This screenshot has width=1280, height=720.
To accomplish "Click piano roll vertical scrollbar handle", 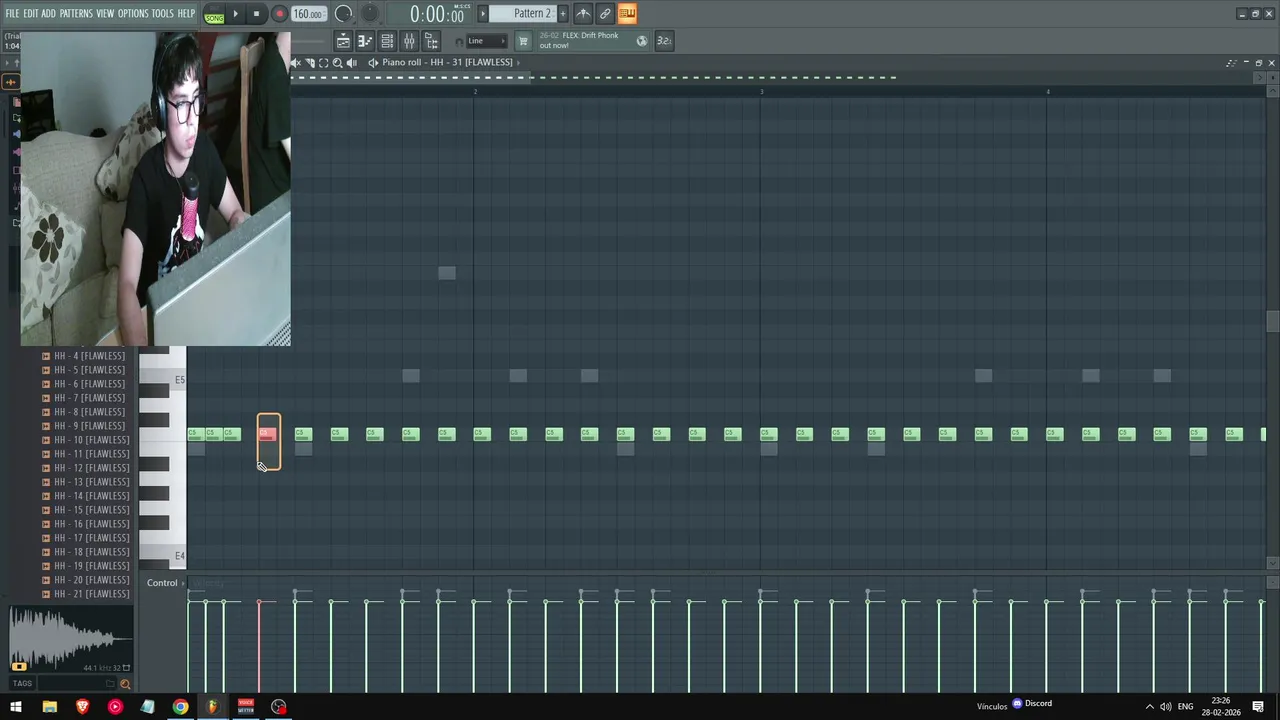I will 1272,321.
